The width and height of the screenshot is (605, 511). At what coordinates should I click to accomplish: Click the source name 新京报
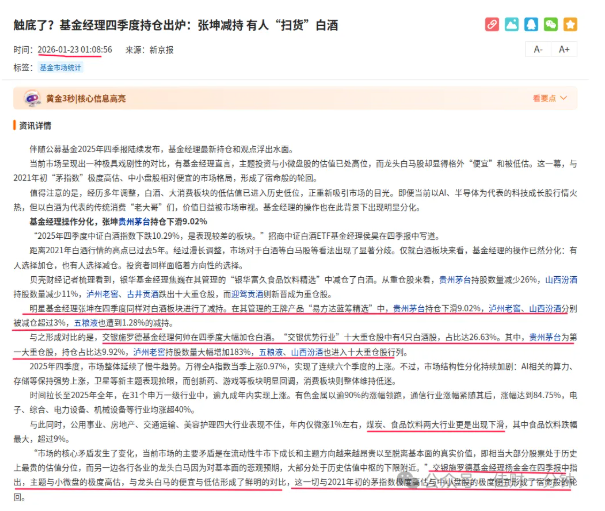[x=161, y=50]
